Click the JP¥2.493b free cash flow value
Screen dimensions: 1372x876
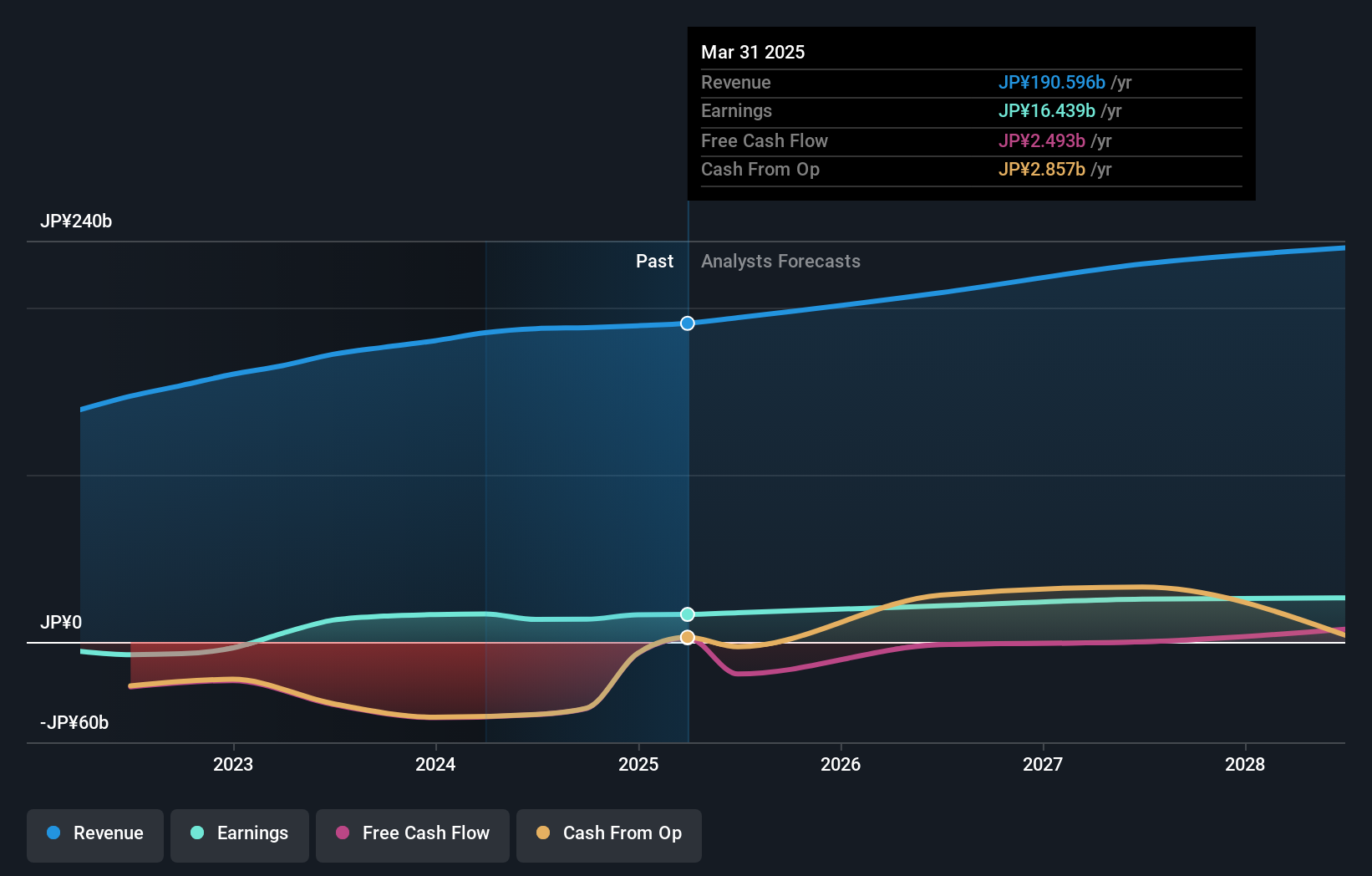[1042, 140]
